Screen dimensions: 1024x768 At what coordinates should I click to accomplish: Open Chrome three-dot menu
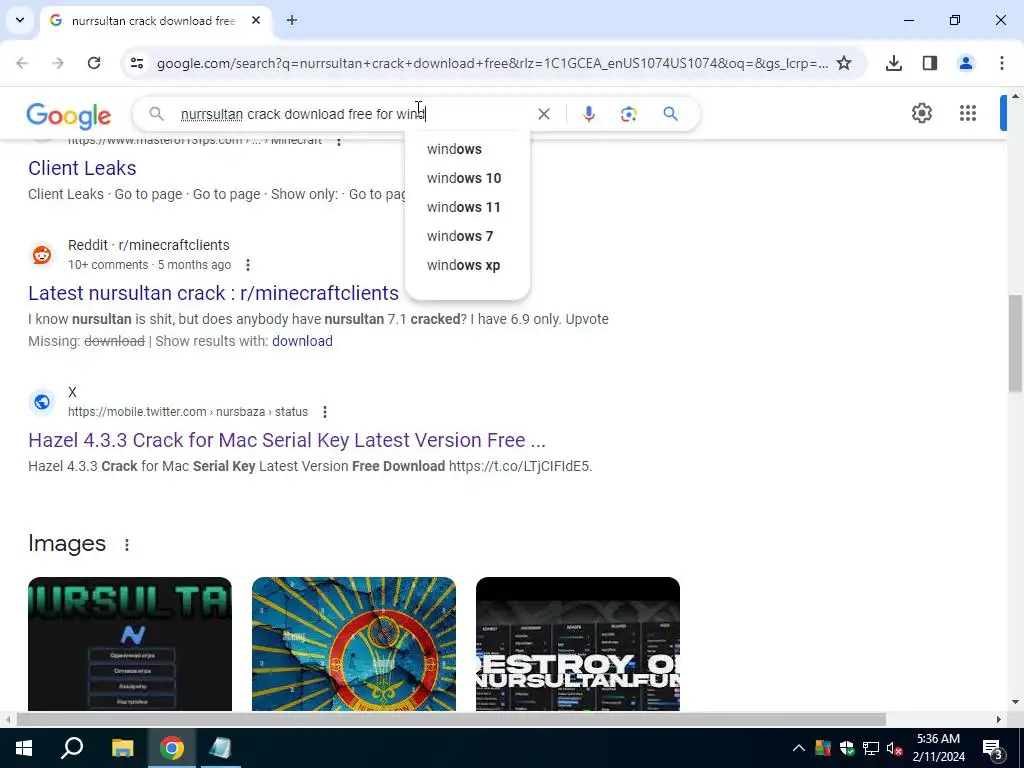pyautogui.click(x=1001, y=63)
